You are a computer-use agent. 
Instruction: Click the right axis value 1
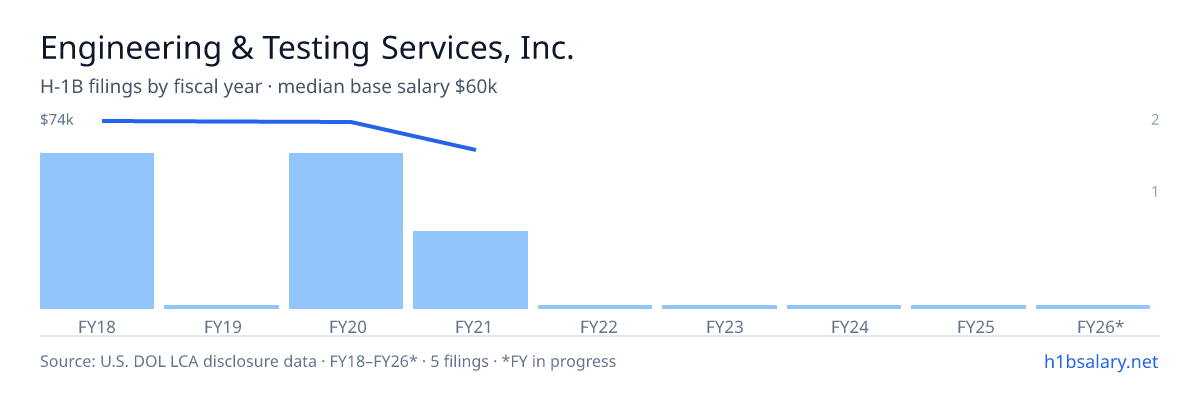point(1155,191)
